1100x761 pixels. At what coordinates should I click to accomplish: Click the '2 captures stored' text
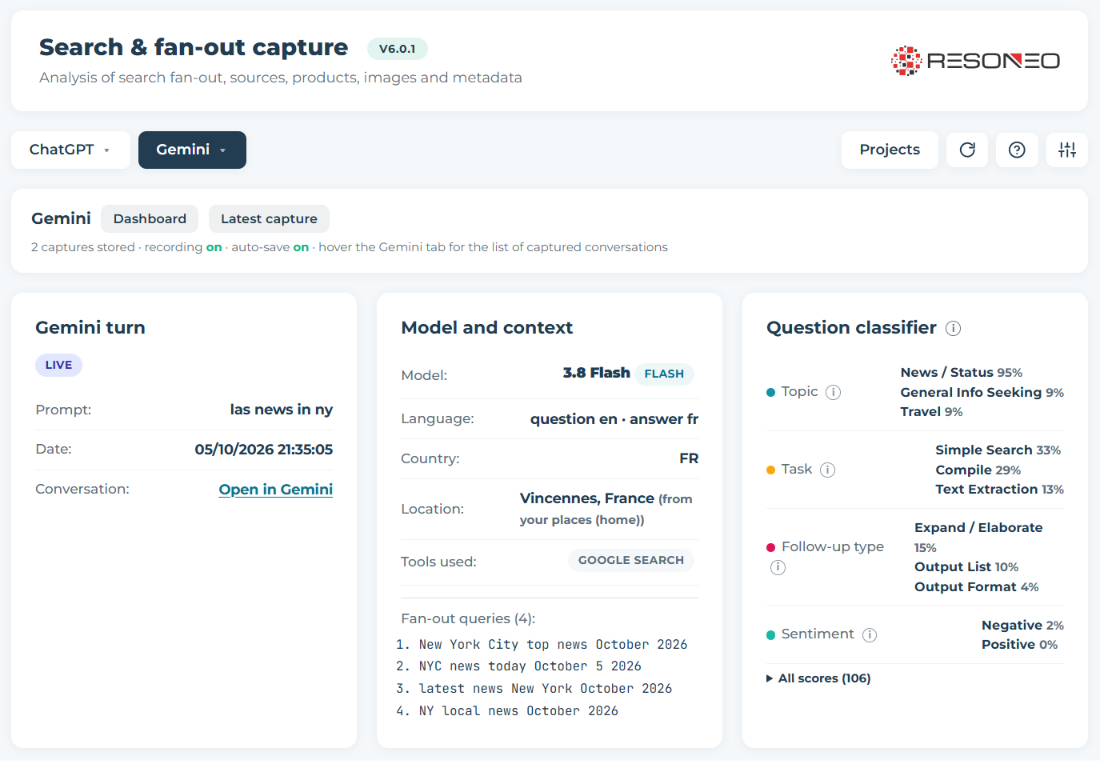point(83,247)
